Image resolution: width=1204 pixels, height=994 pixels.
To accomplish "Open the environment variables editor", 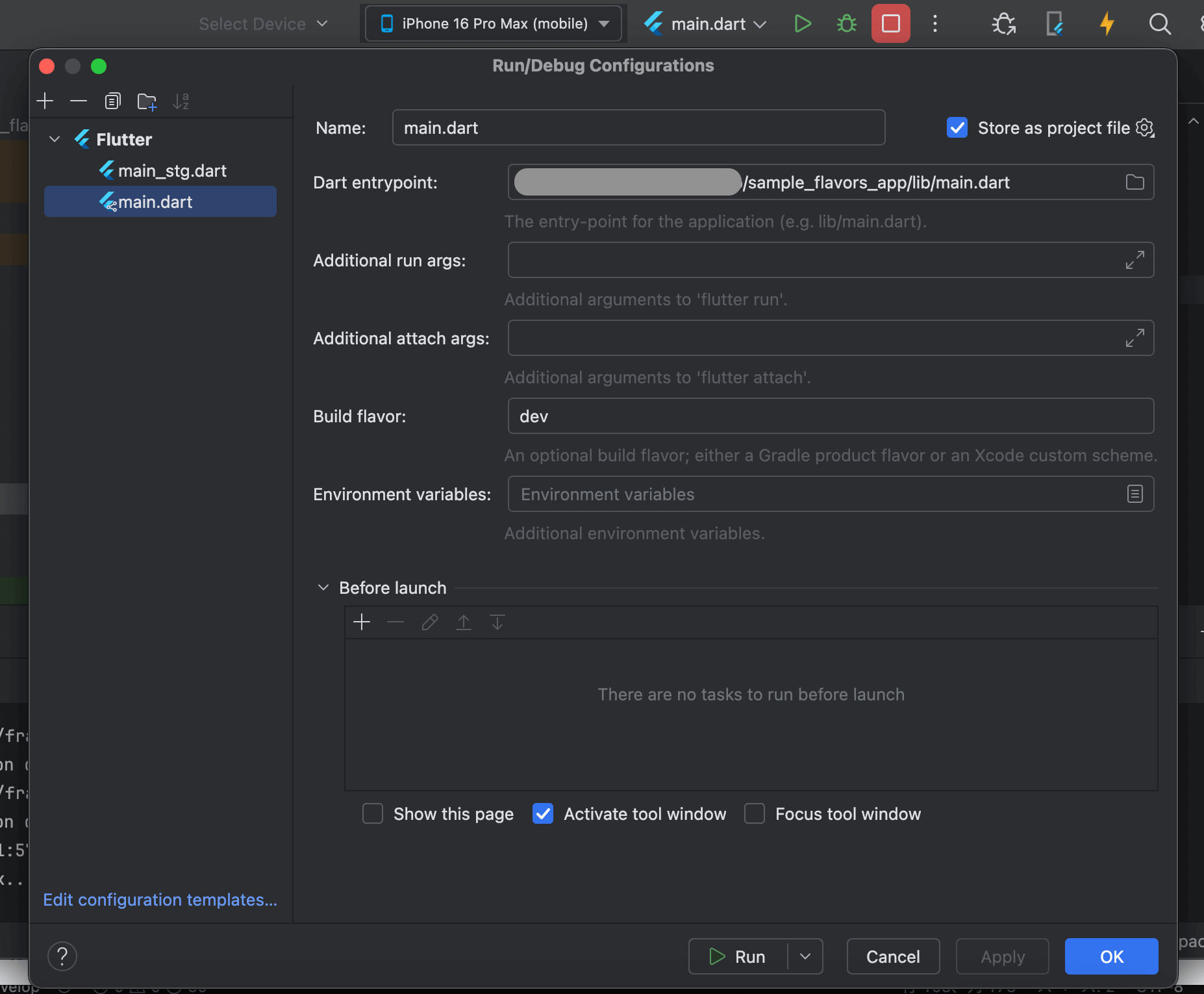I will [1135, 494].
